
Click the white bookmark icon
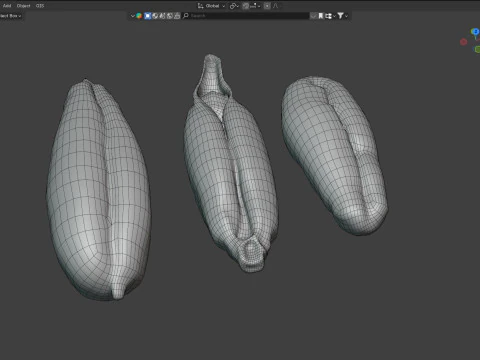pyautogui.click(x=321, y=16)
